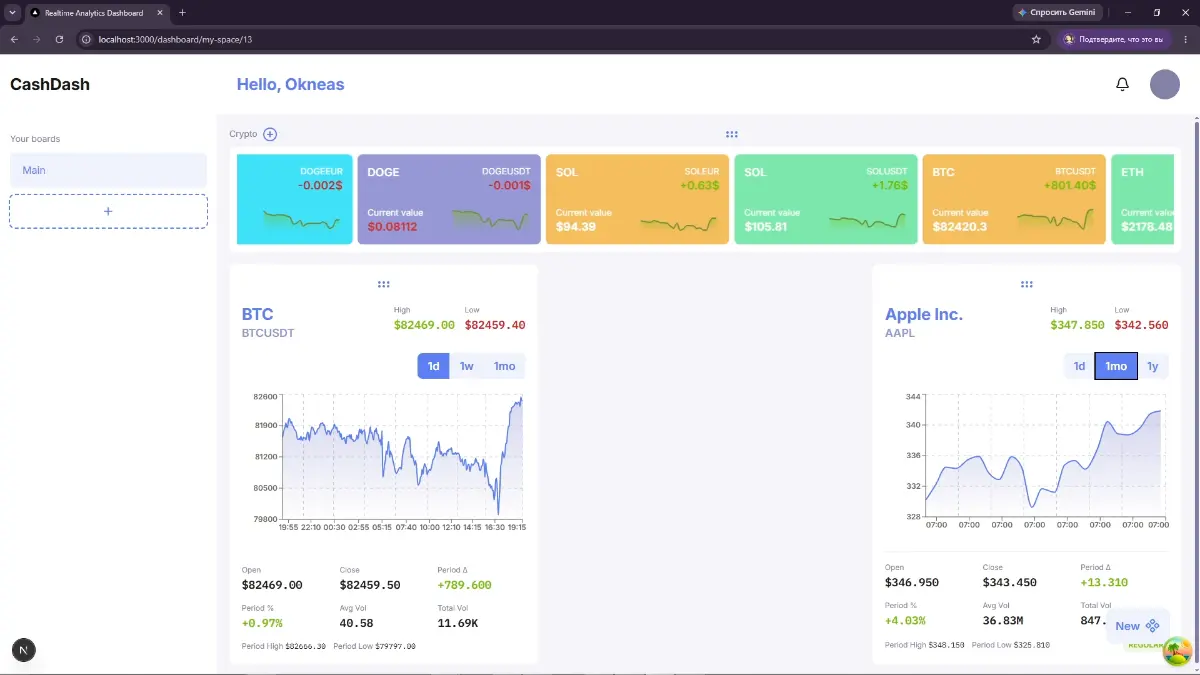
Task: Open the notifications bell
Action: pyautogui.click(x=1122, y=84)
